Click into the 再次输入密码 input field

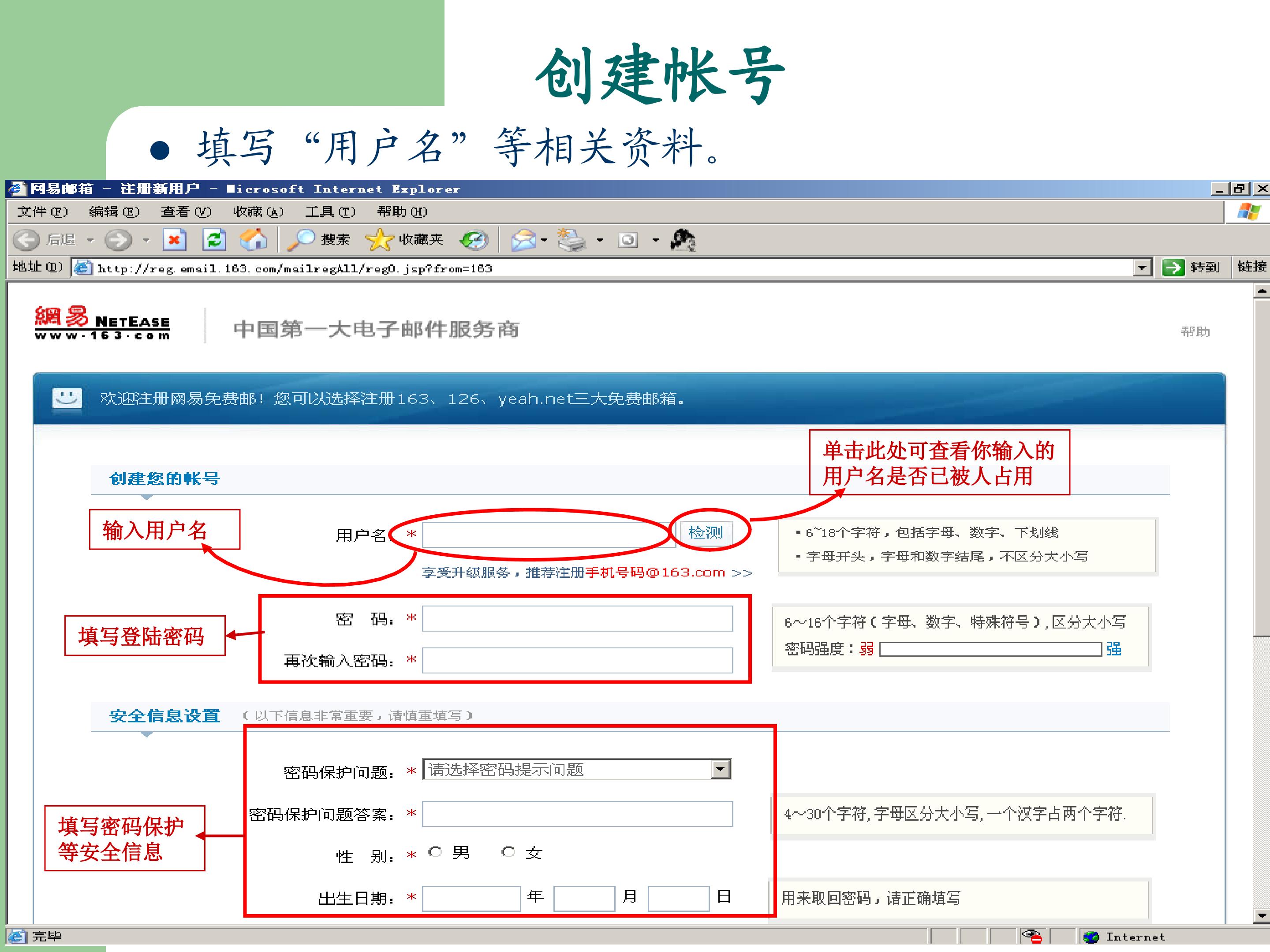pyautogui.click(x=578, y=660)
